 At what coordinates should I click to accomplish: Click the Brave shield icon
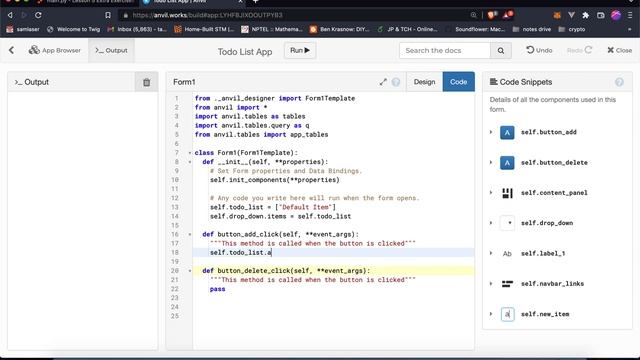coord(491,15)
